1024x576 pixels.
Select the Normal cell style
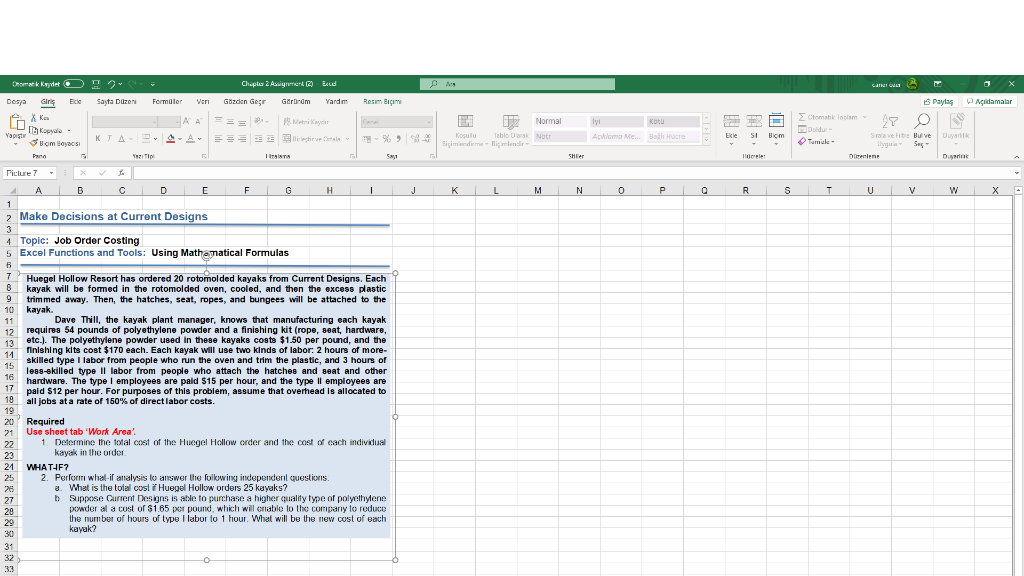560,121
